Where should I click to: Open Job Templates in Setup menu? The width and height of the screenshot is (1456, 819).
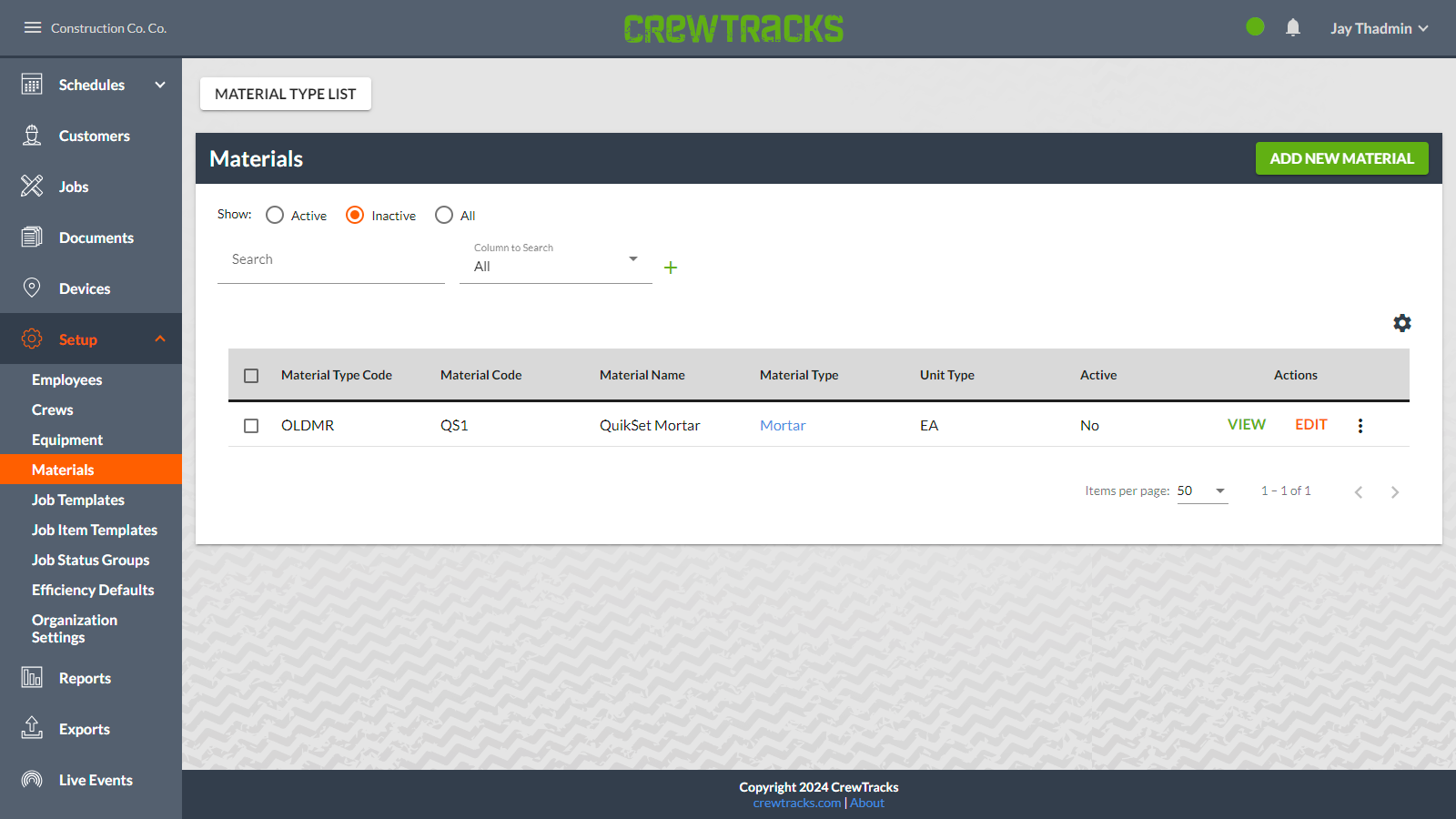pos(78,500)
